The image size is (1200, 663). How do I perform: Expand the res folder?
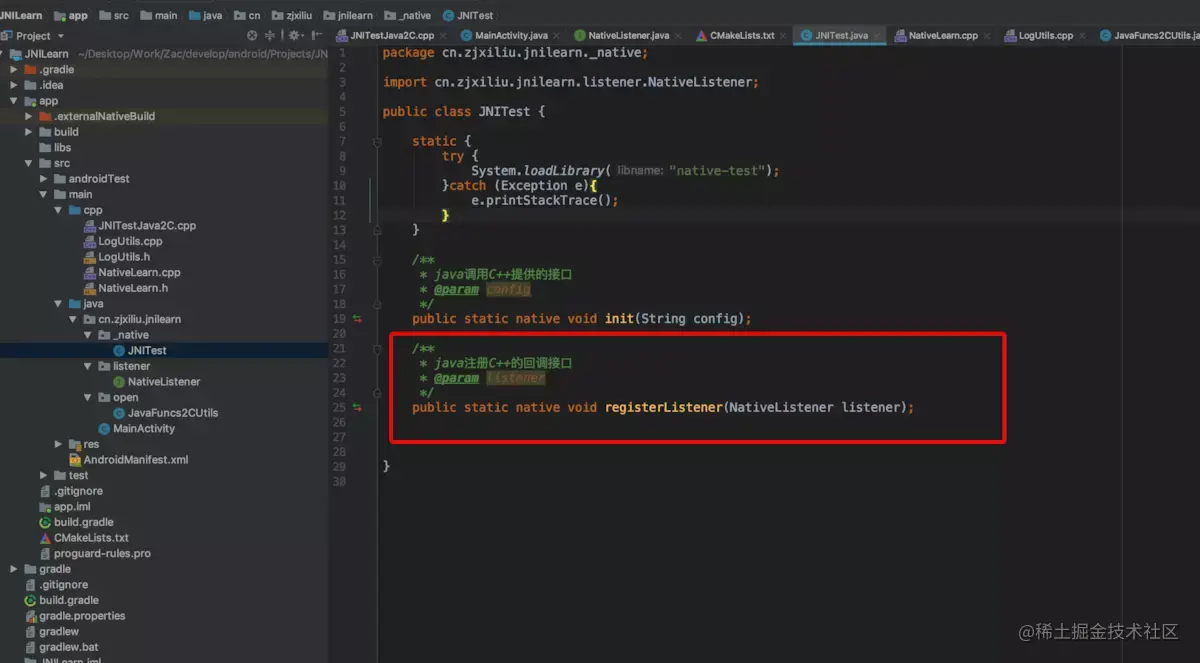(x=59, y=444)
